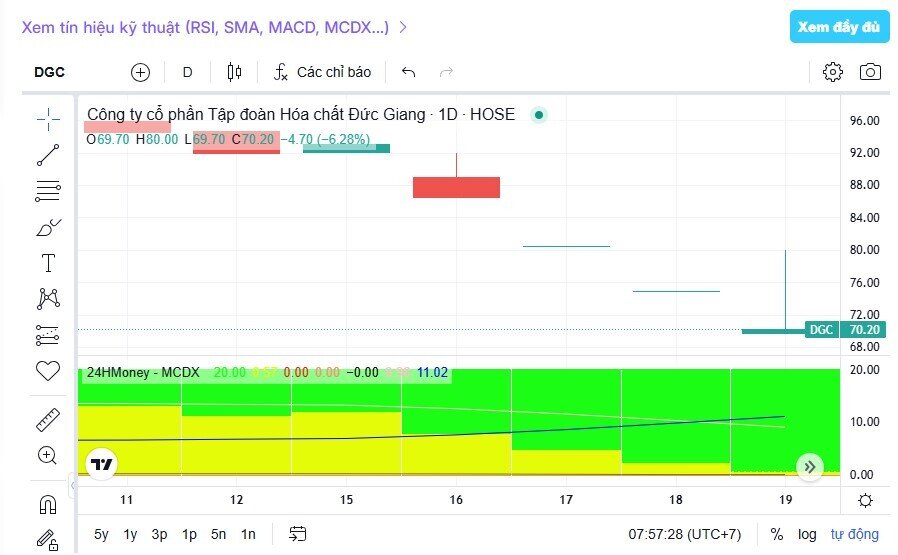Image resolution: width=898 pixels, height=555 pixels.
Task: Click the heart favorites icon
Action: tap(48, 371)
